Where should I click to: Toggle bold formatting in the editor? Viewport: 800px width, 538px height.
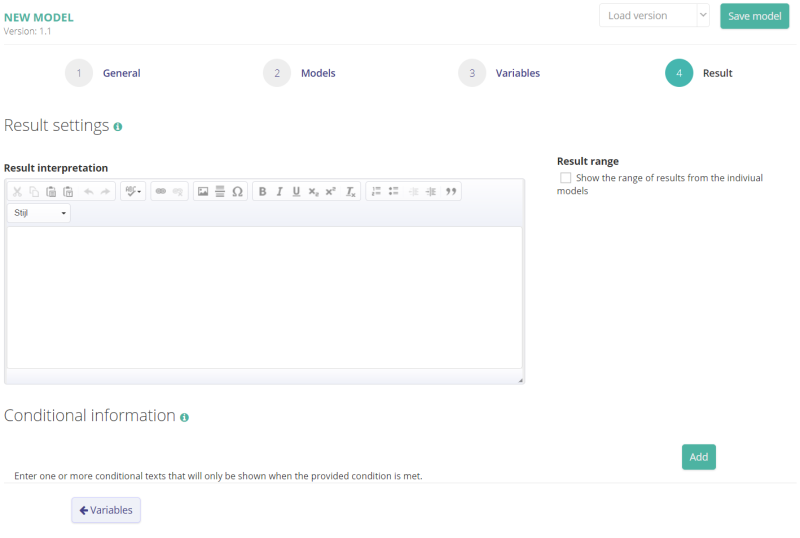click(x=263, y=191)
